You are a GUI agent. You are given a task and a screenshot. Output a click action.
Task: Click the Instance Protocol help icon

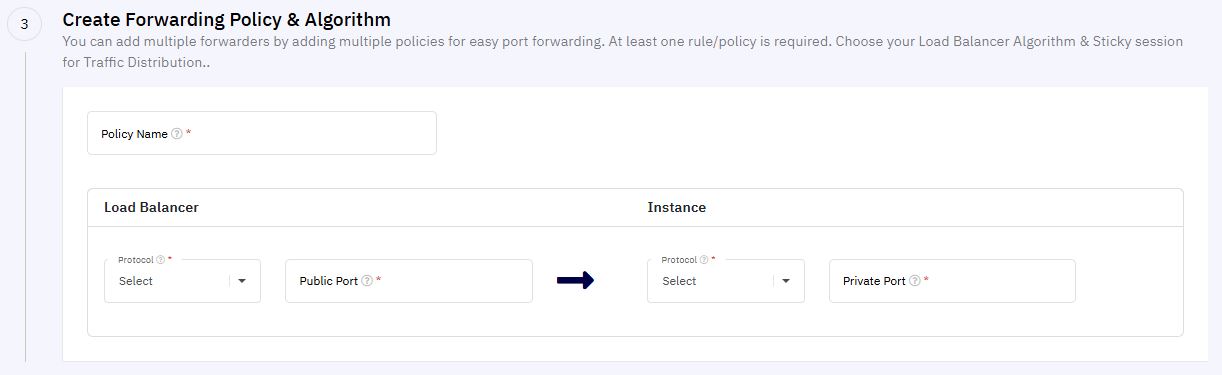704,259
